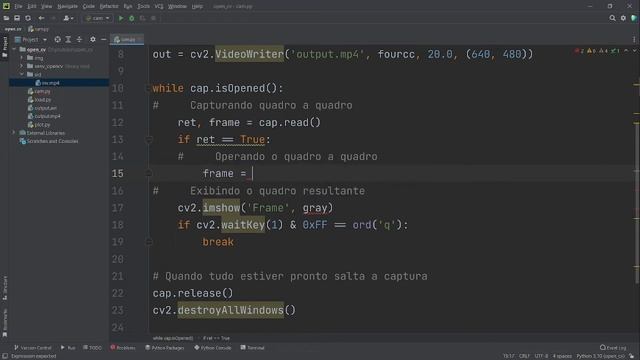Expand the venv library root folder
This screenshot has width=640, height=360.
pyautogui.click(x=22, y=66)
